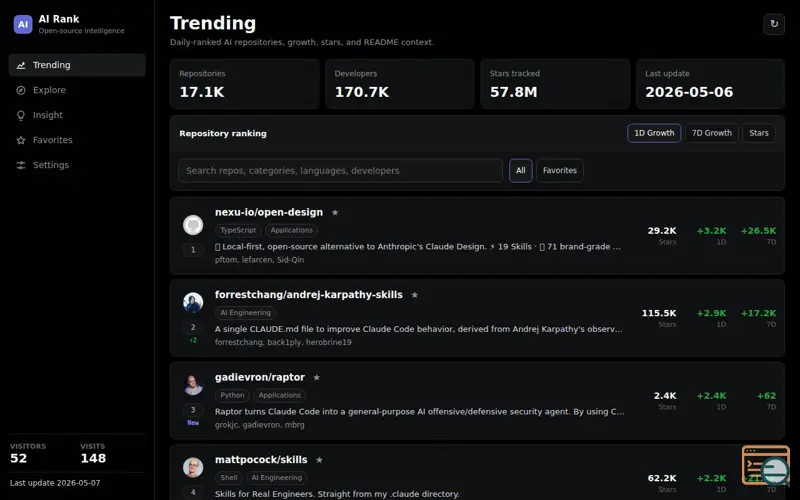Click the Last update 2026-05-06 card
The image size is (800, 500).
(x=710, y=84)
